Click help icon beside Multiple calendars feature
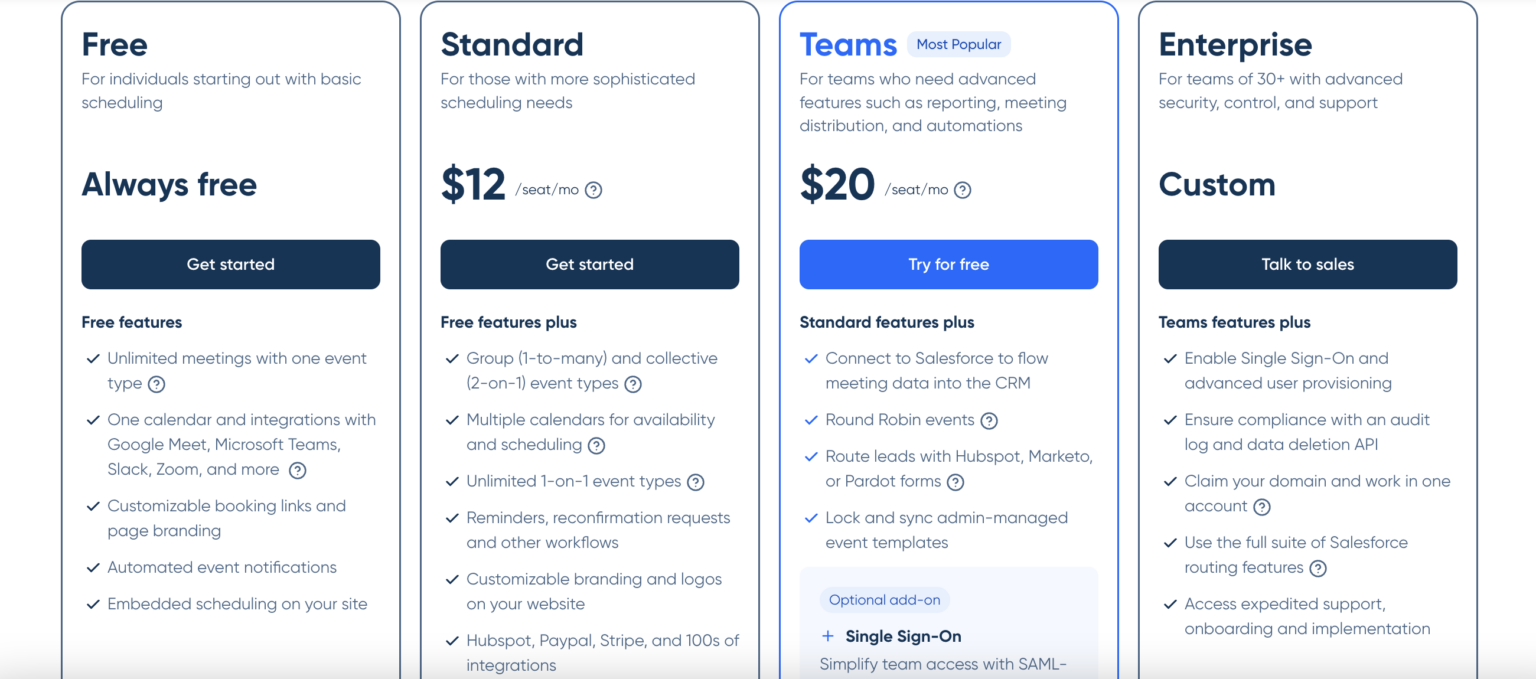 [596, 445]
